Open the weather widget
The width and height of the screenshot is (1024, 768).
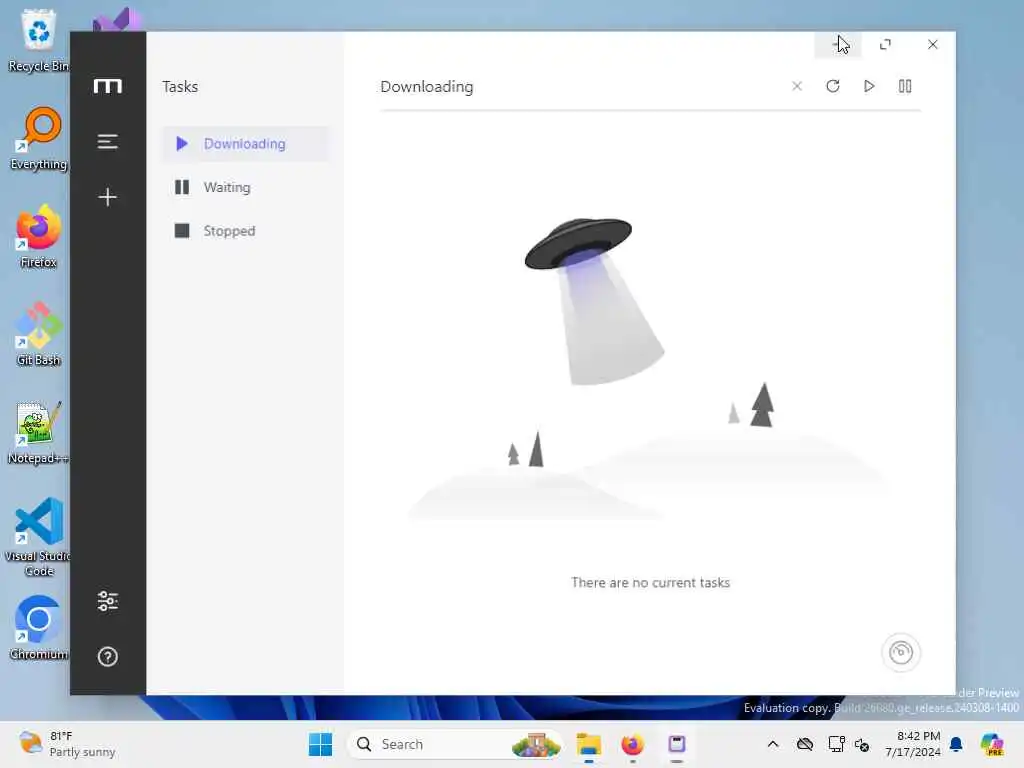(x=67, y=744)
